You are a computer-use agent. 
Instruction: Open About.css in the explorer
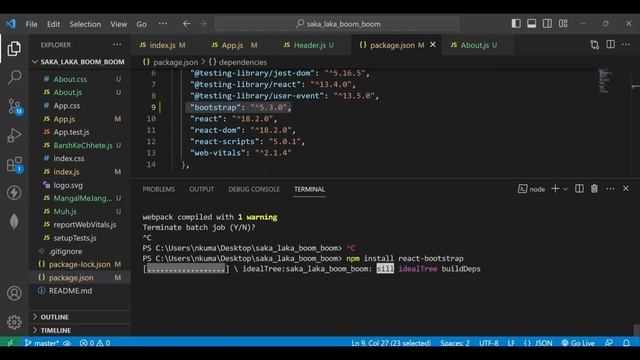coord(80,79)
